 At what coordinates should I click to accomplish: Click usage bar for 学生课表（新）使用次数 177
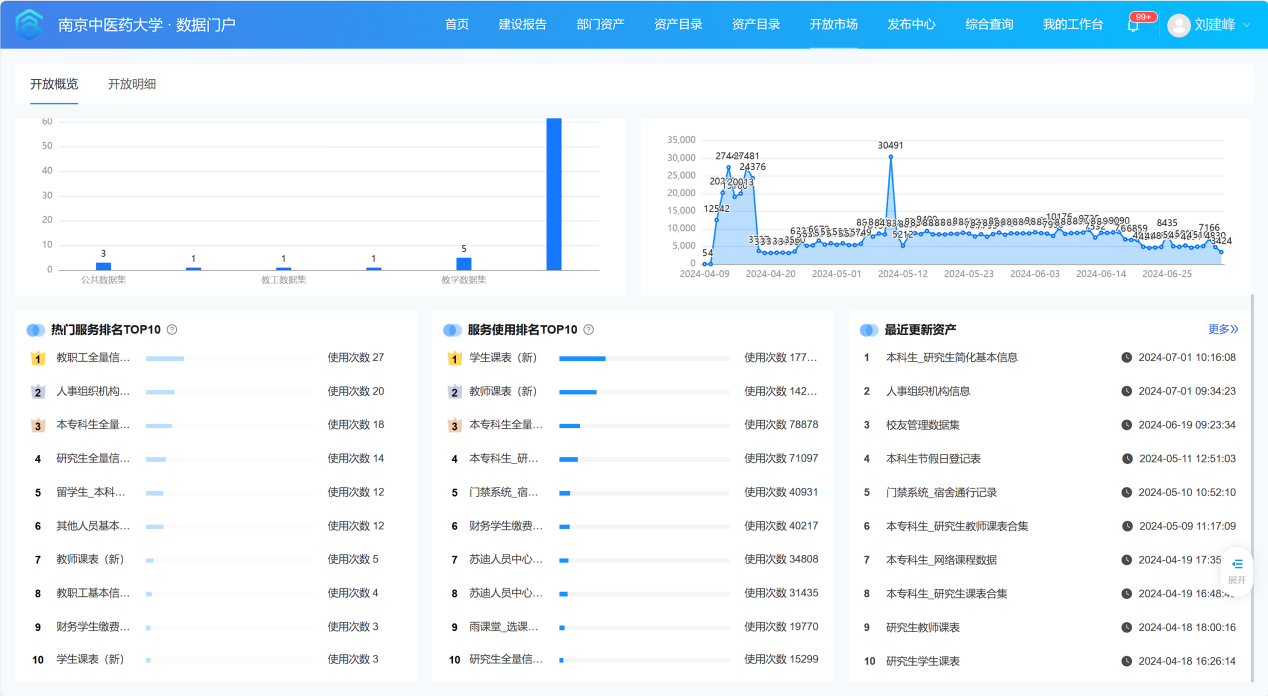pos(644,358)
